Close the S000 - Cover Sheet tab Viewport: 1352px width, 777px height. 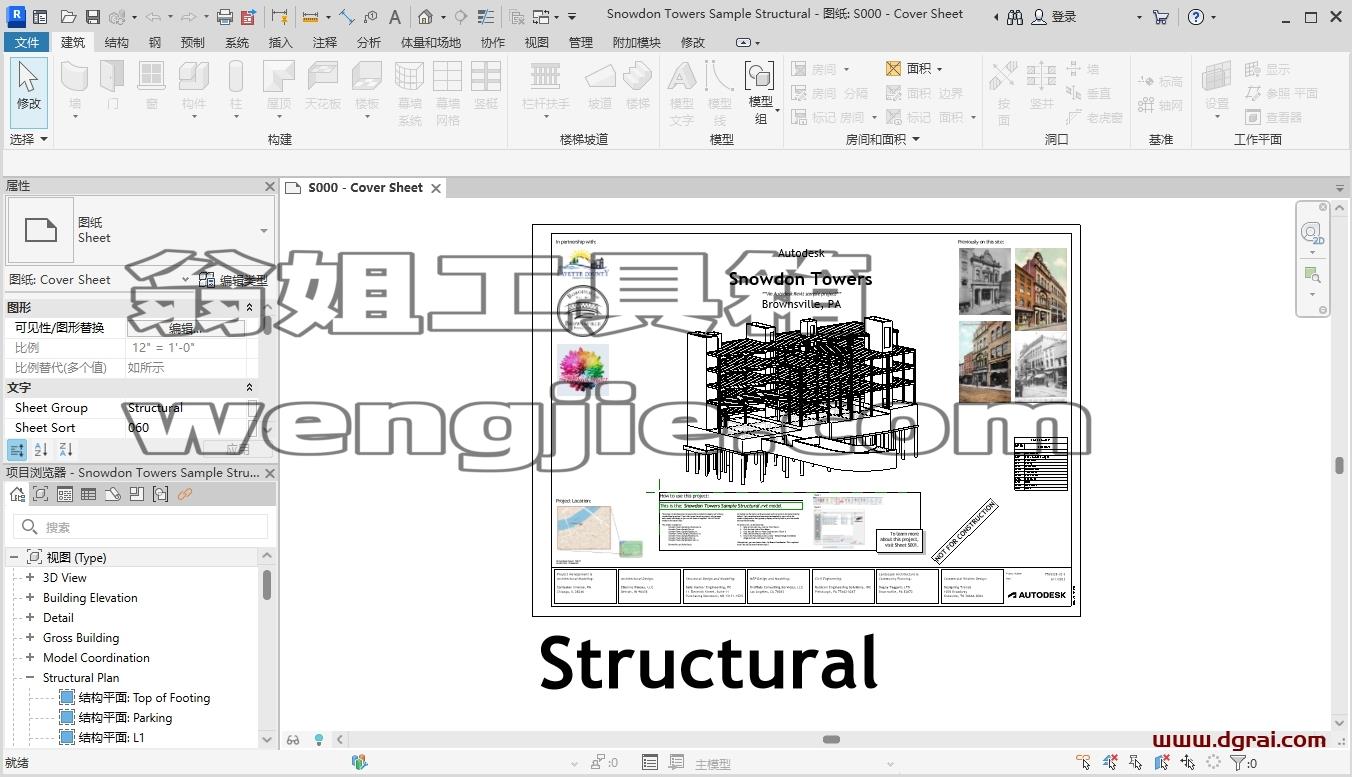(x=436, y=188)
